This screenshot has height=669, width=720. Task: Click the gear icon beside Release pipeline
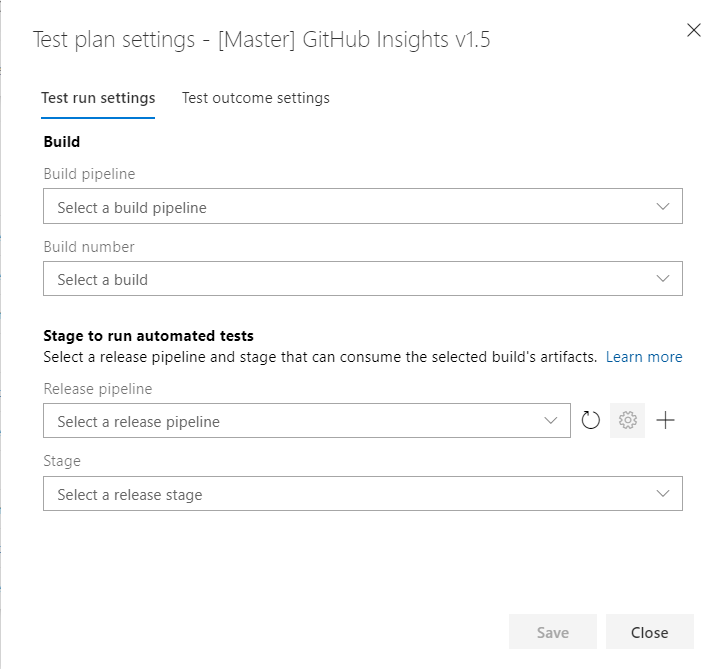pos(628,421)
